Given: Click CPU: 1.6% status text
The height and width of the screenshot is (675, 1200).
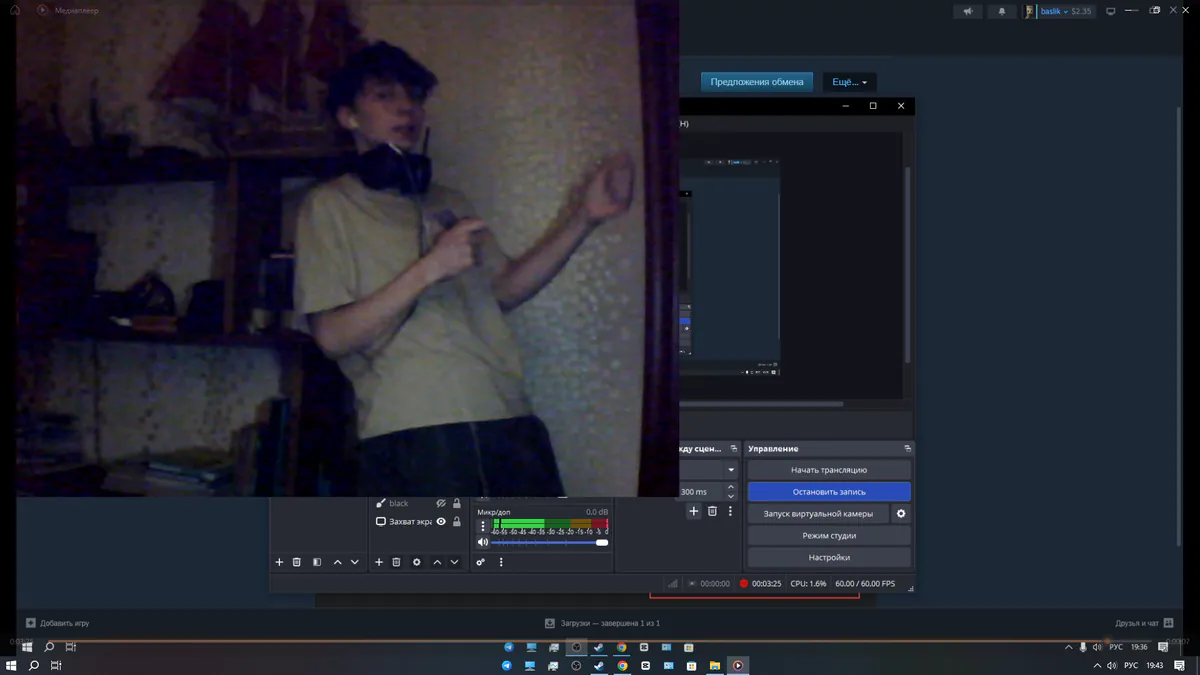Looking at the screenshot, I should pos(808,583).
